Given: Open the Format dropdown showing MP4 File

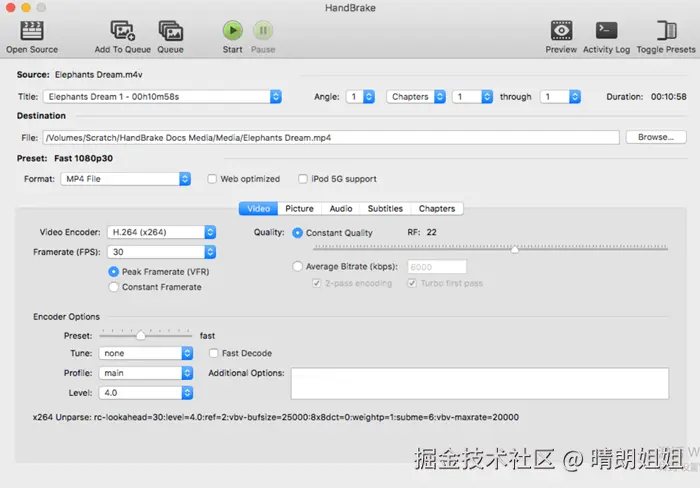Looking at the screenshot, I should pyautogui.click(x=126, y=179).
